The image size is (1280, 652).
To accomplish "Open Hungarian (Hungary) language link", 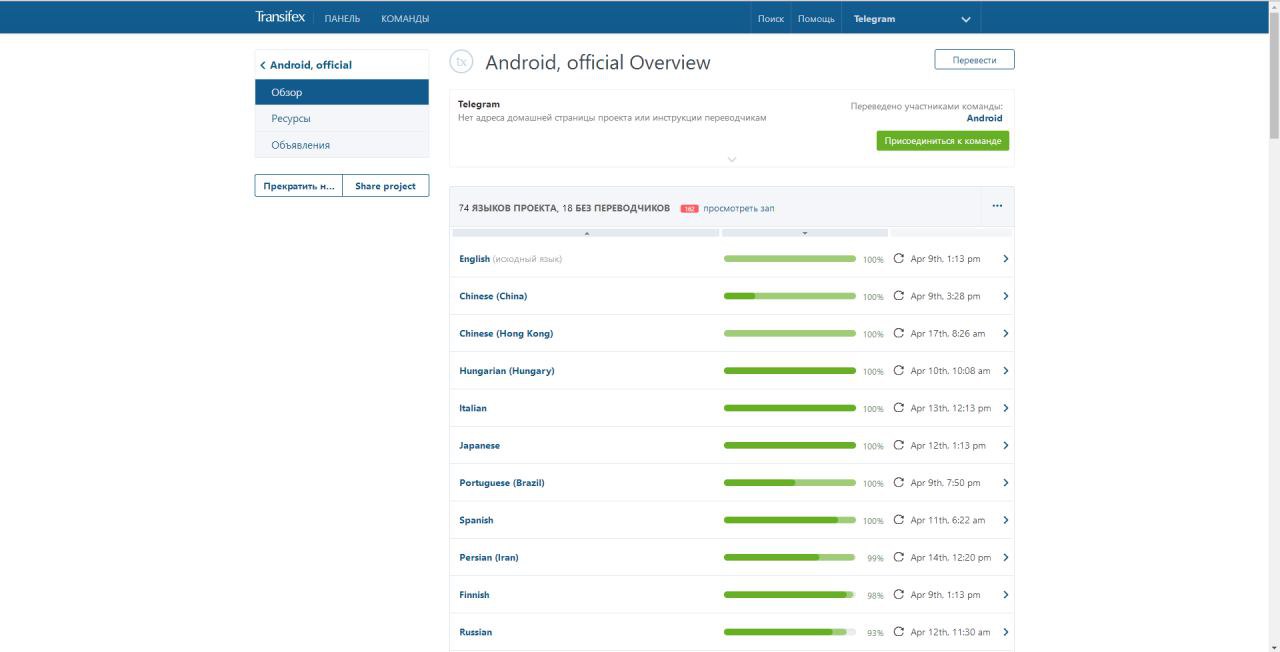I will (x=507, y=371).
